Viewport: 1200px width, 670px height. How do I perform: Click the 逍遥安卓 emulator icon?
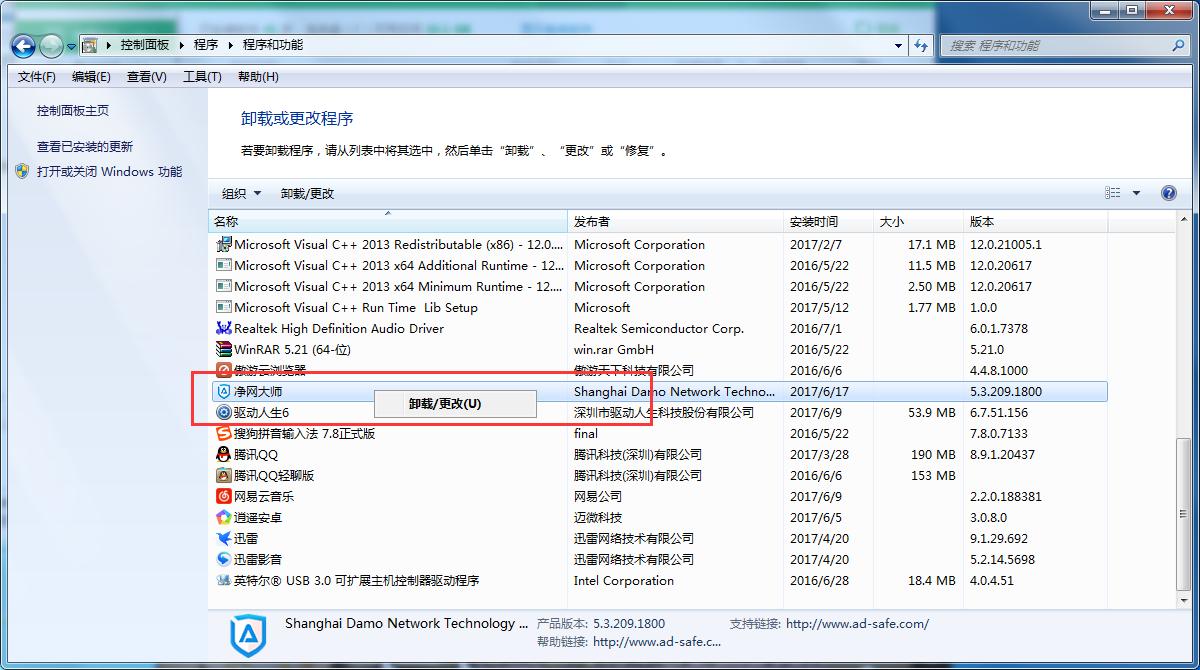pos(224,518)
